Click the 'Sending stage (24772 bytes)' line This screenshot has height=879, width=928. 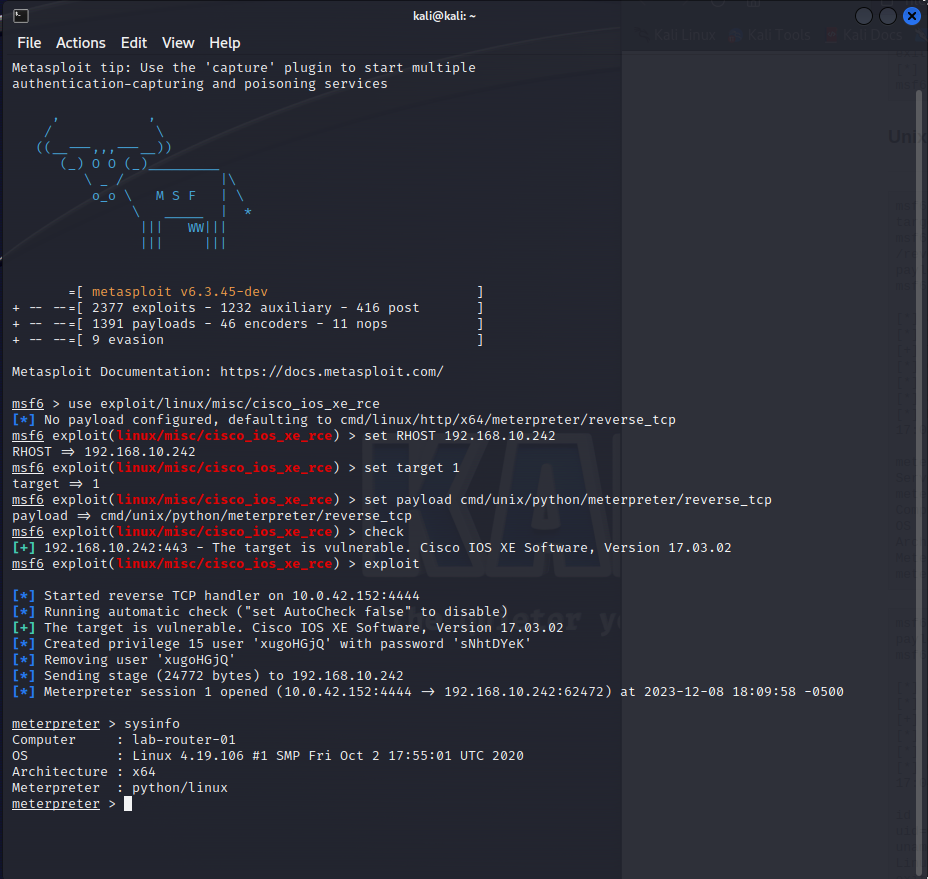[x=208, y=675]
